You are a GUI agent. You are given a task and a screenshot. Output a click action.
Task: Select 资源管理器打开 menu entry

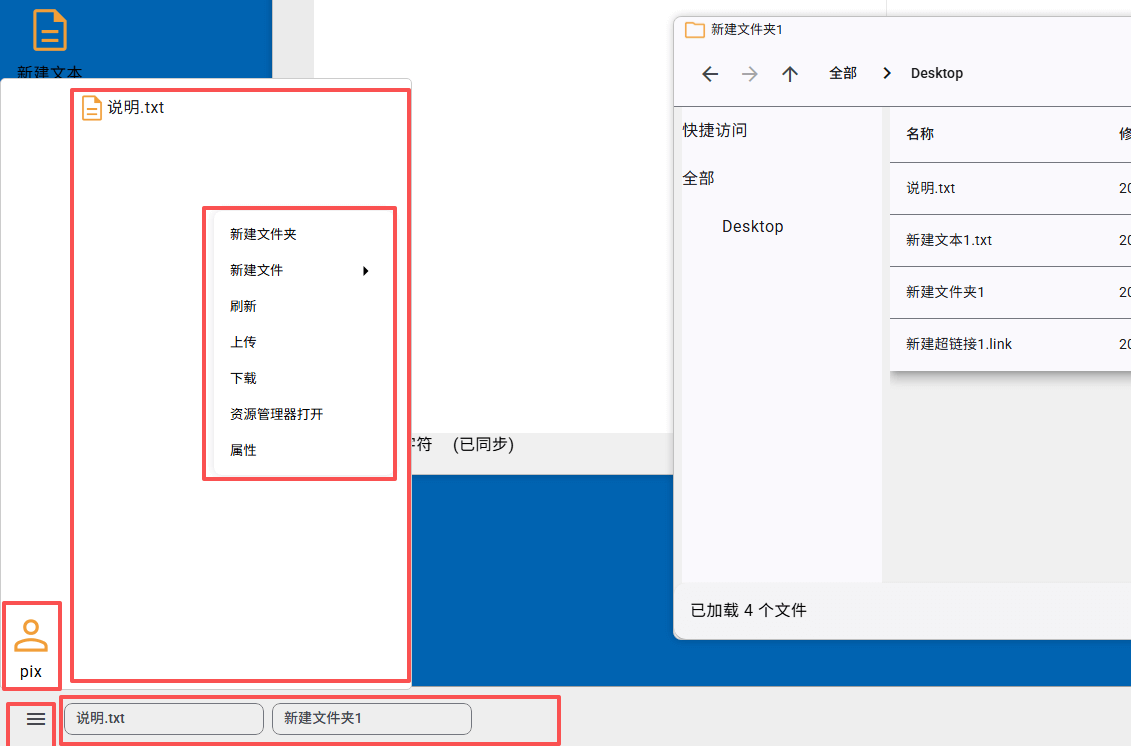coord(275,413)
